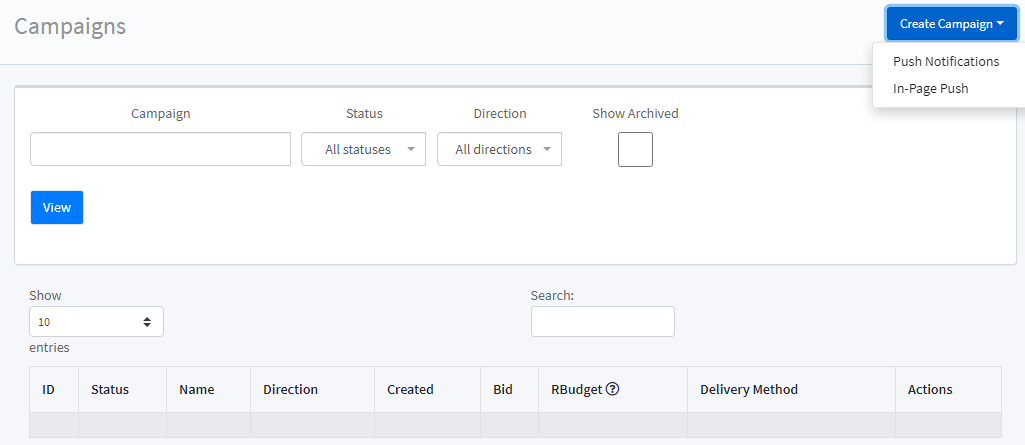The width and height of the screenshot is (1025, 445).
Task: Click into the table Search box
Action: (x=602, y=322)
